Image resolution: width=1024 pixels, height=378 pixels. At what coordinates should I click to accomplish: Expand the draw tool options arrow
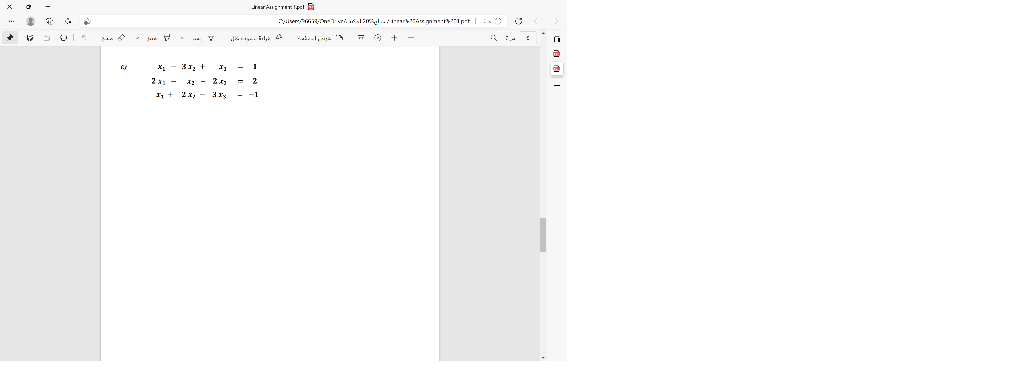coord(137,39)
